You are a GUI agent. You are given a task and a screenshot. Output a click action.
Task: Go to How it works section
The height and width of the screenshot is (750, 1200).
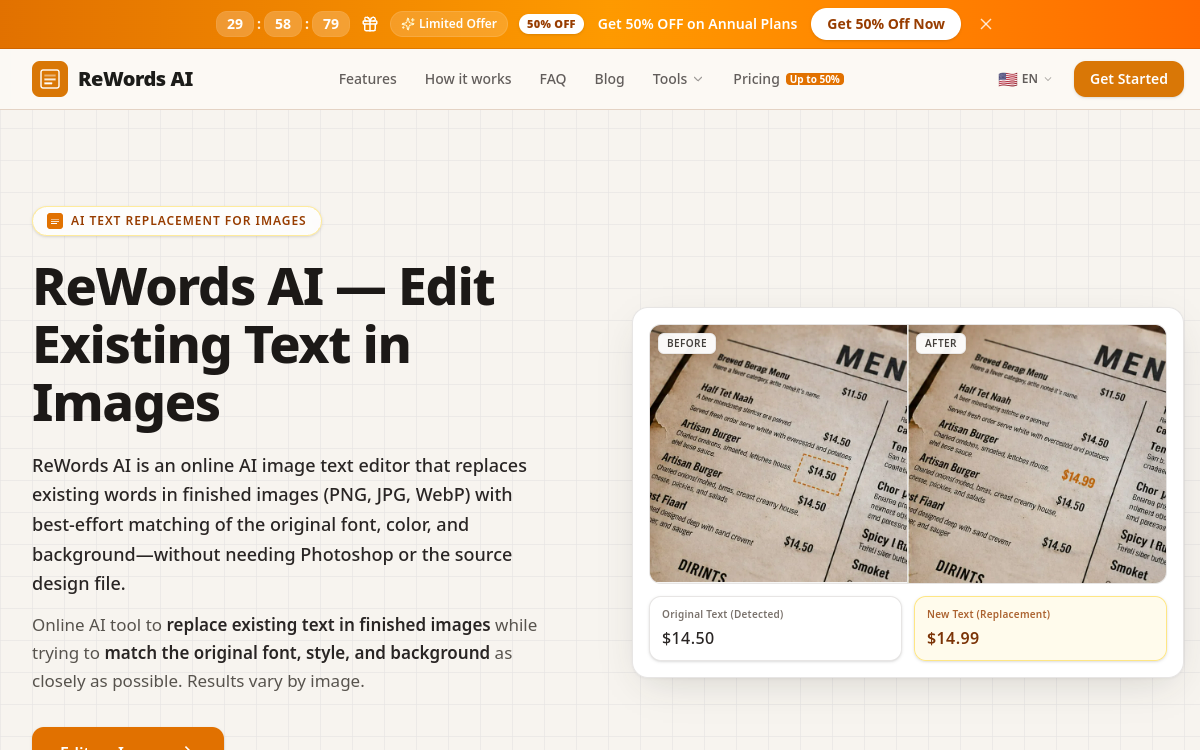pos(468,79)
